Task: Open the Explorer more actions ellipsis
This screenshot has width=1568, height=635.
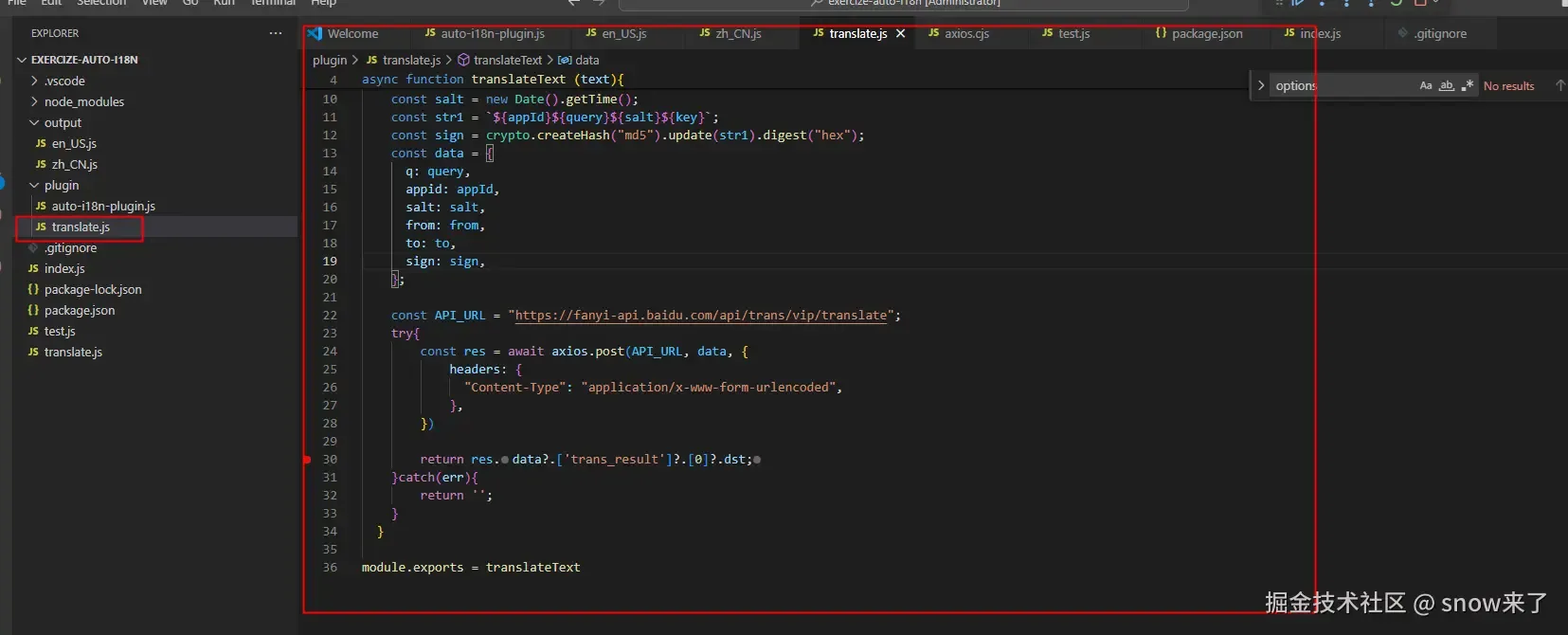Action: (276, 33)
